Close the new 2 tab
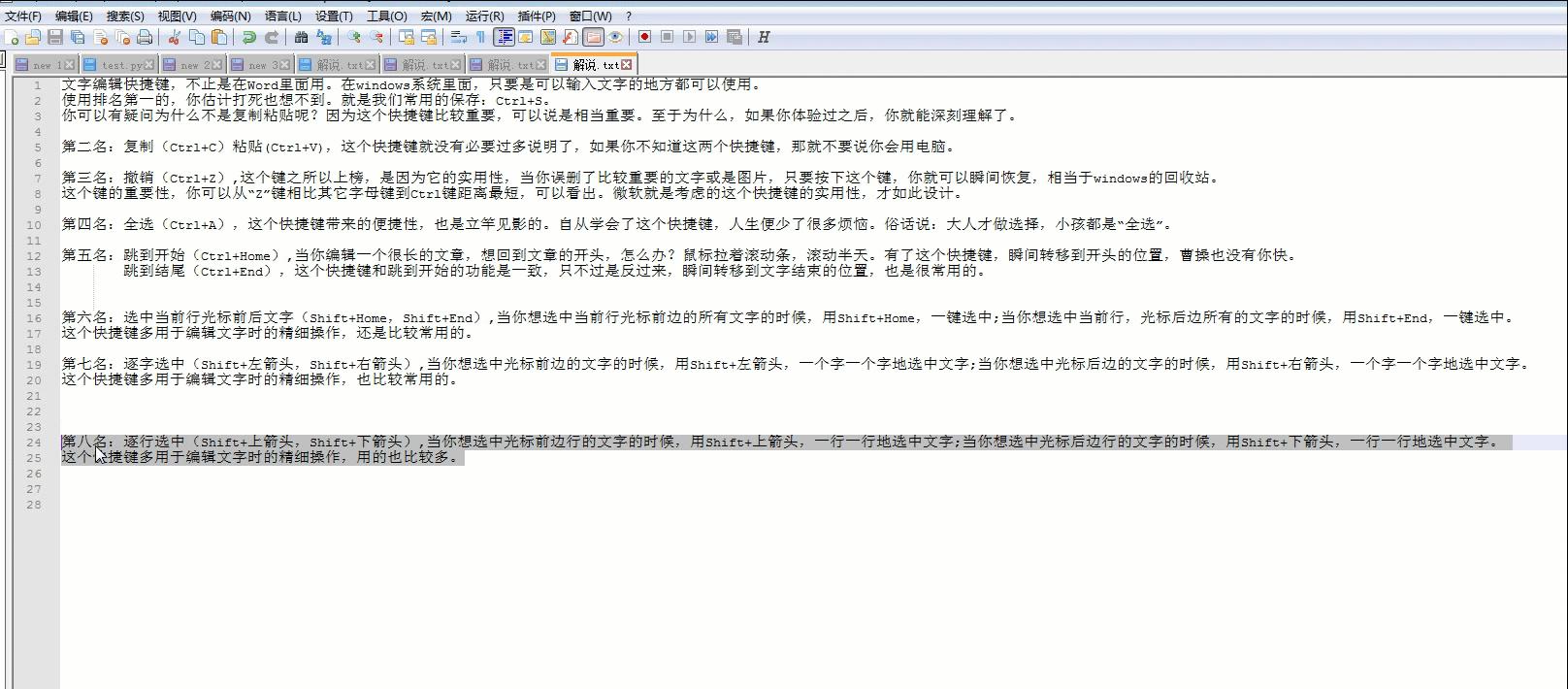The height and width of the screenshot is (689, 1568). click(x=217, y=65)
